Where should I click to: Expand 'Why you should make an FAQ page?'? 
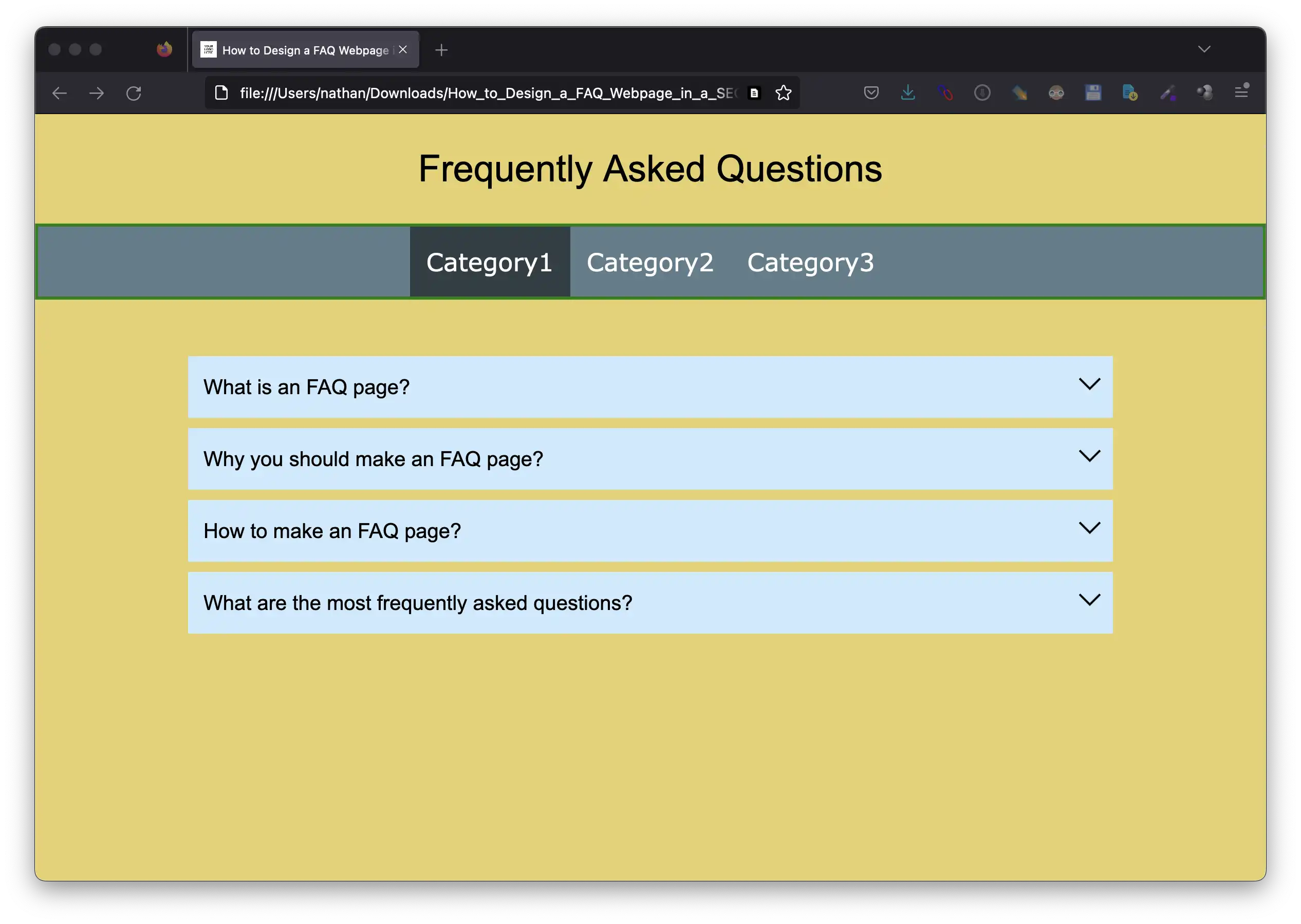(x=1090, y=456)
